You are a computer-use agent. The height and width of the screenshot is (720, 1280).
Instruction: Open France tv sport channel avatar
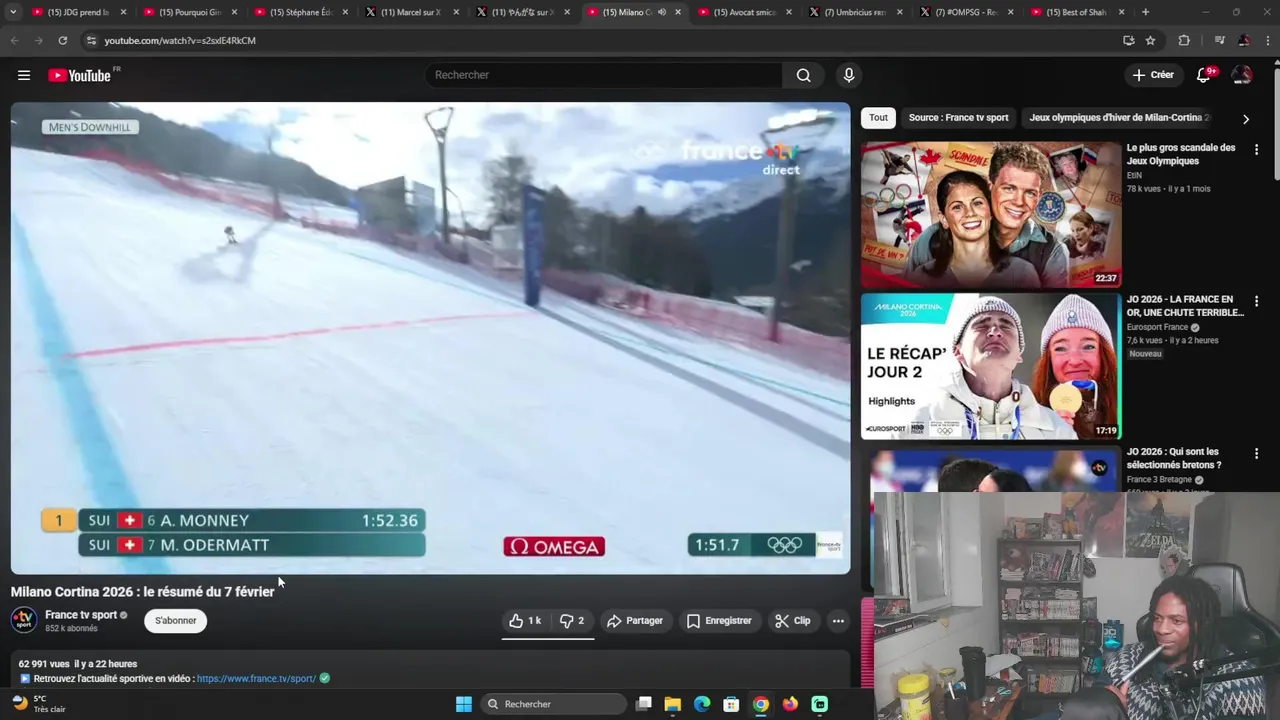(x=24, y=620)
